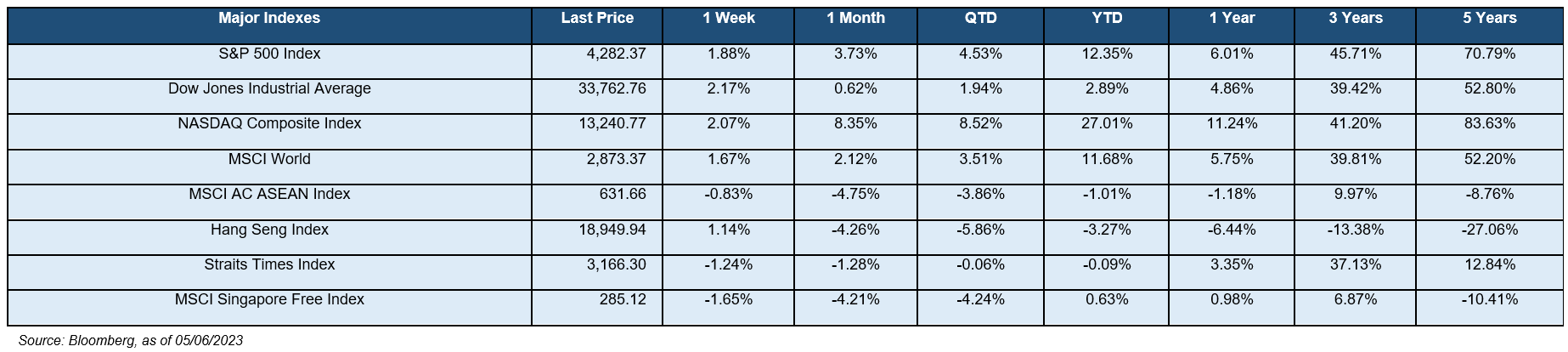Select the YTD column header

1107,18
